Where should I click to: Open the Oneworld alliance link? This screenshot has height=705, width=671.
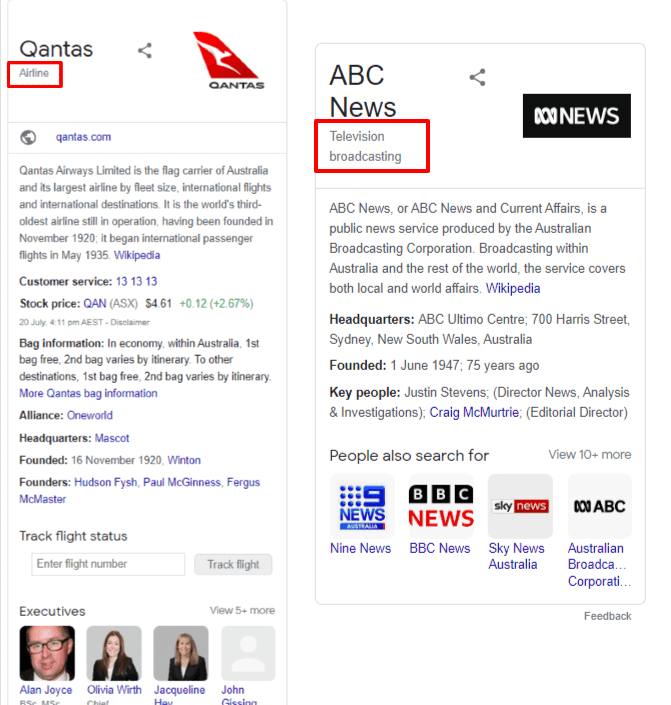click(89, 415)
